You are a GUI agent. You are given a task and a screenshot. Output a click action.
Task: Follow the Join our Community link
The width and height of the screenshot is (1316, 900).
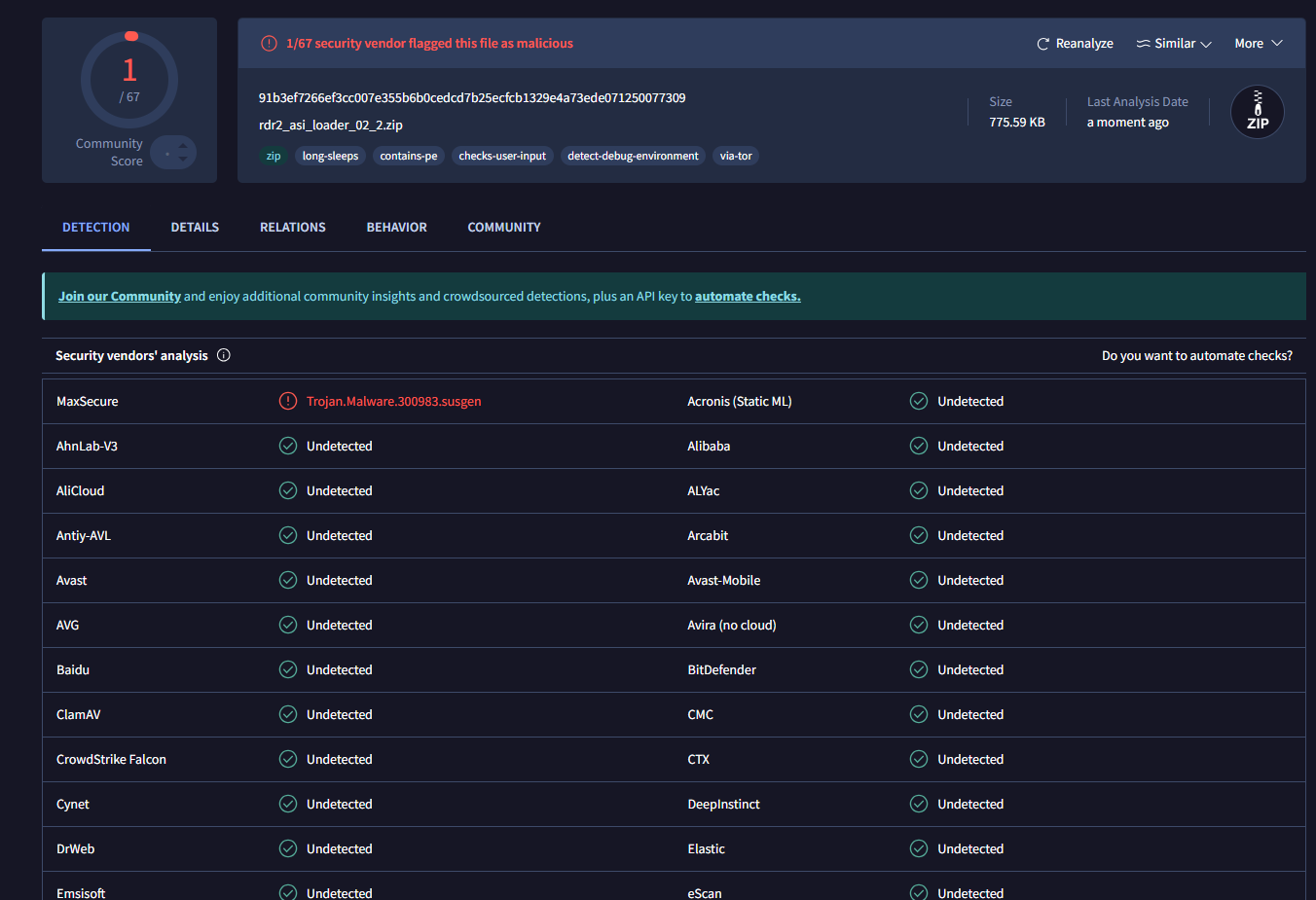coord(120,296)
